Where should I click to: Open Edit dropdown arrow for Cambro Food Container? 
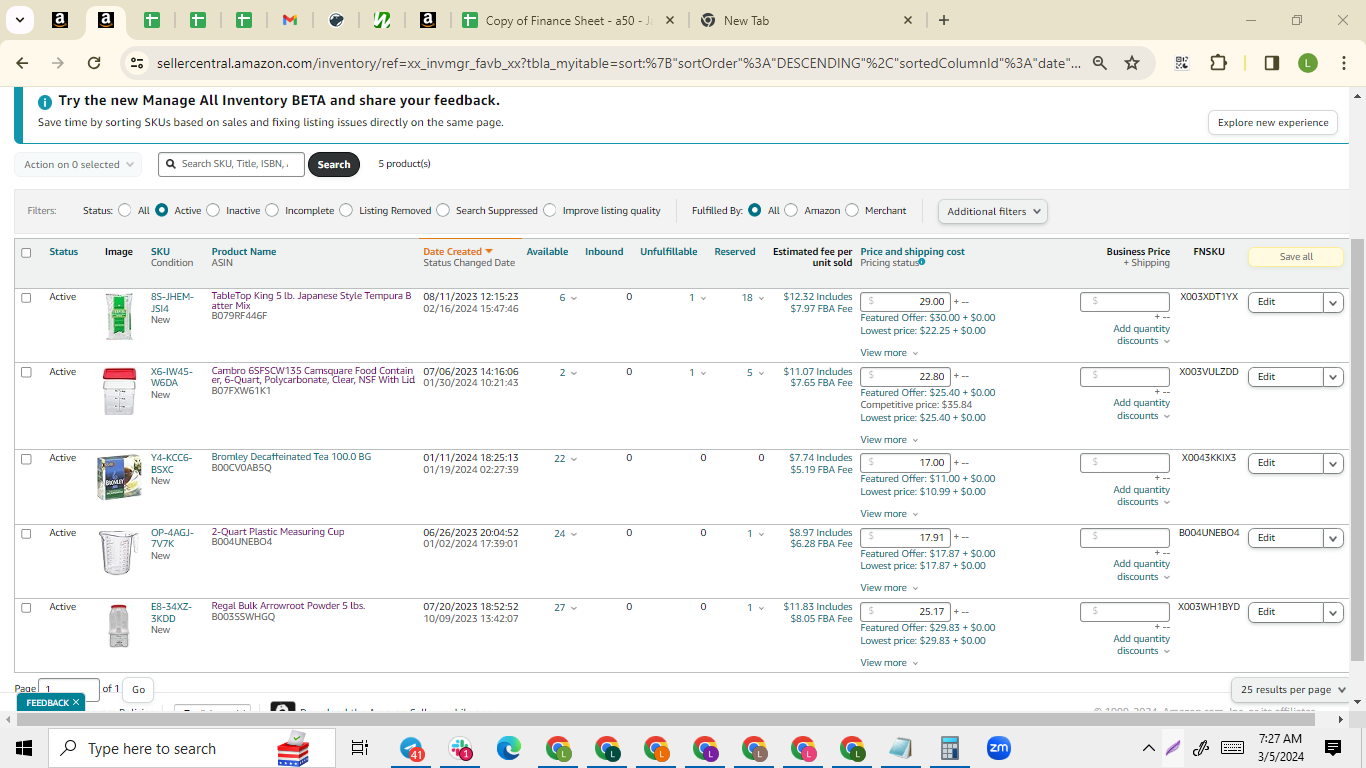pos(1333,377)
